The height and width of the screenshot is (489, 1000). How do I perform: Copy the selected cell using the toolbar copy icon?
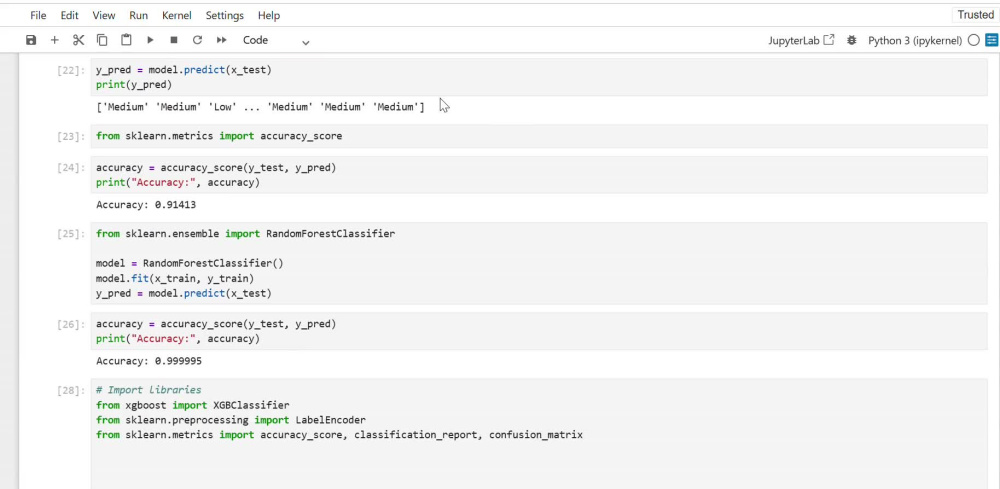point(102,40)
